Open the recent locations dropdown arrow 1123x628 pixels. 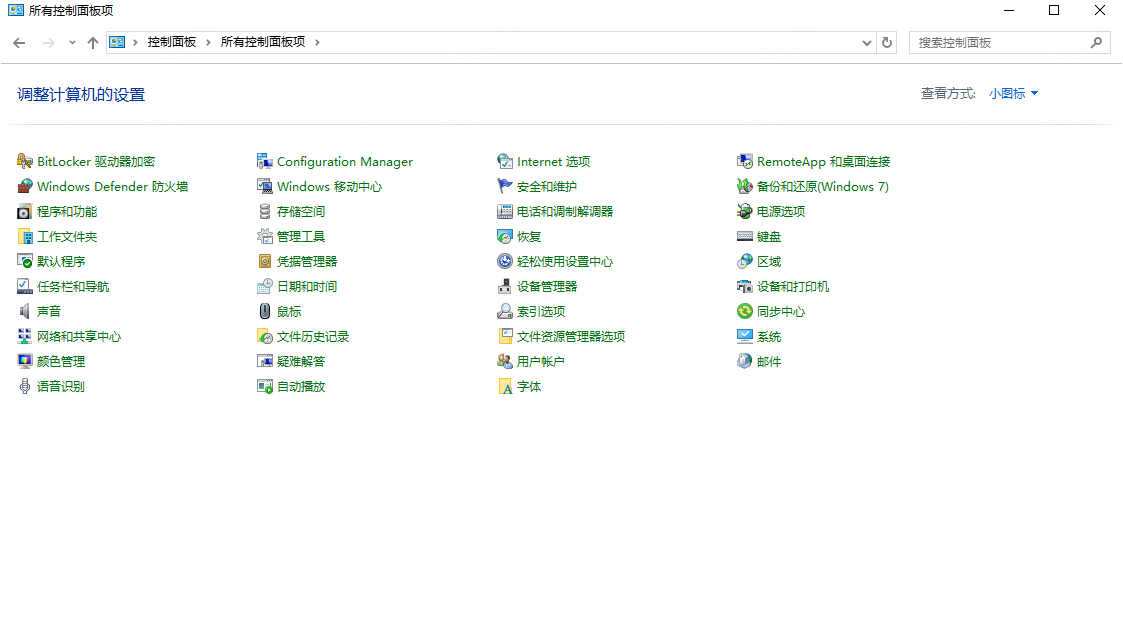click(x=72, y=42)
